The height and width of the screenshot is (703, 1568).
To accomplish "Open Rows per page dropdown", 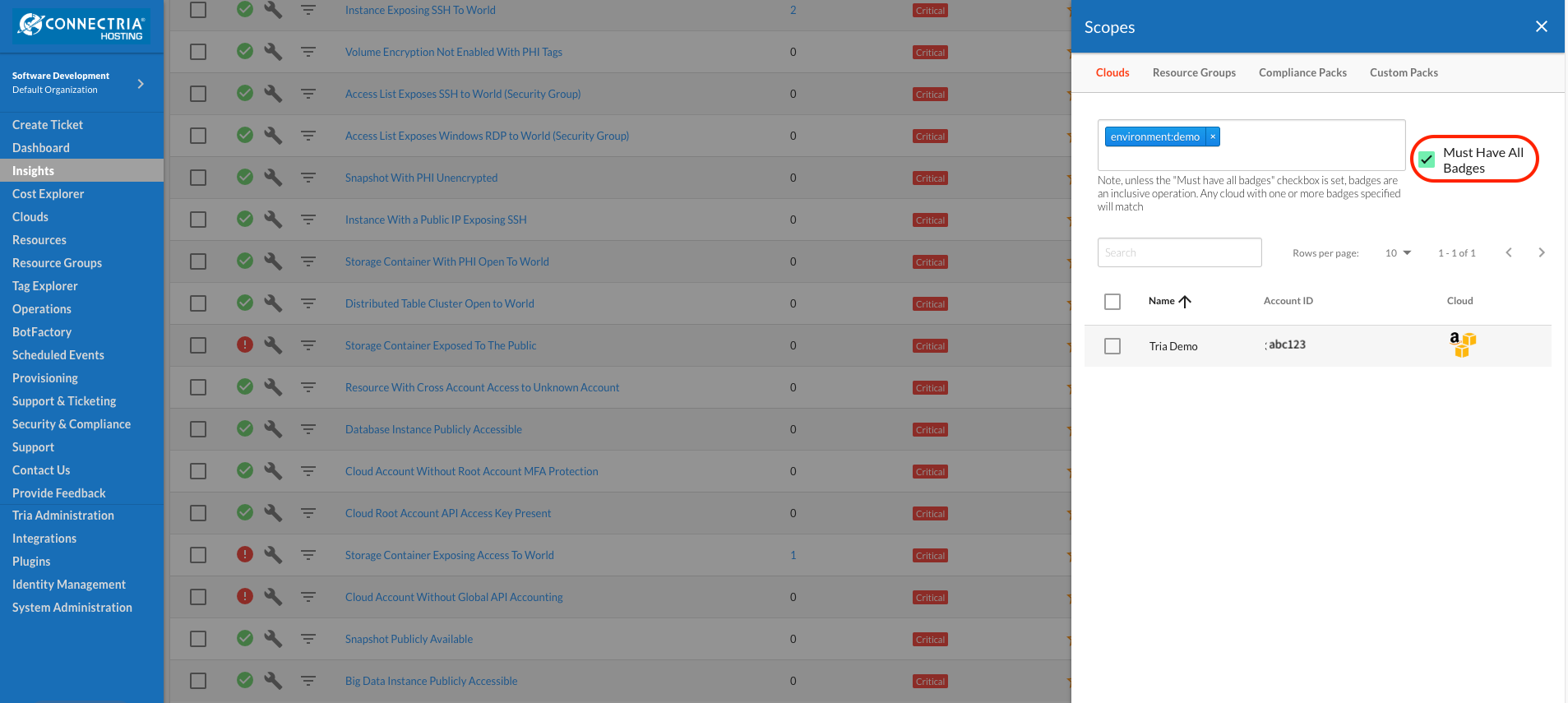I will point(1398,252).
